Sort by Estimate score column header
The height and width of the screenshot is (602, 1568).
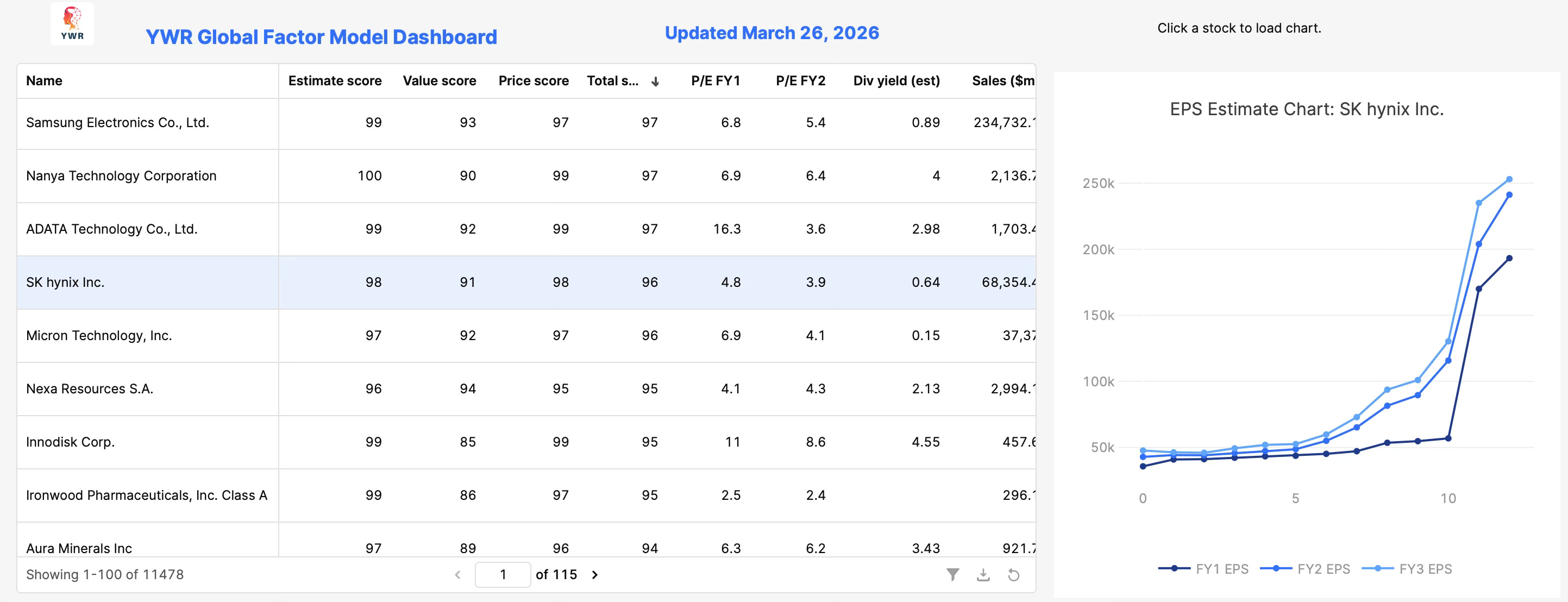[334, 81]
